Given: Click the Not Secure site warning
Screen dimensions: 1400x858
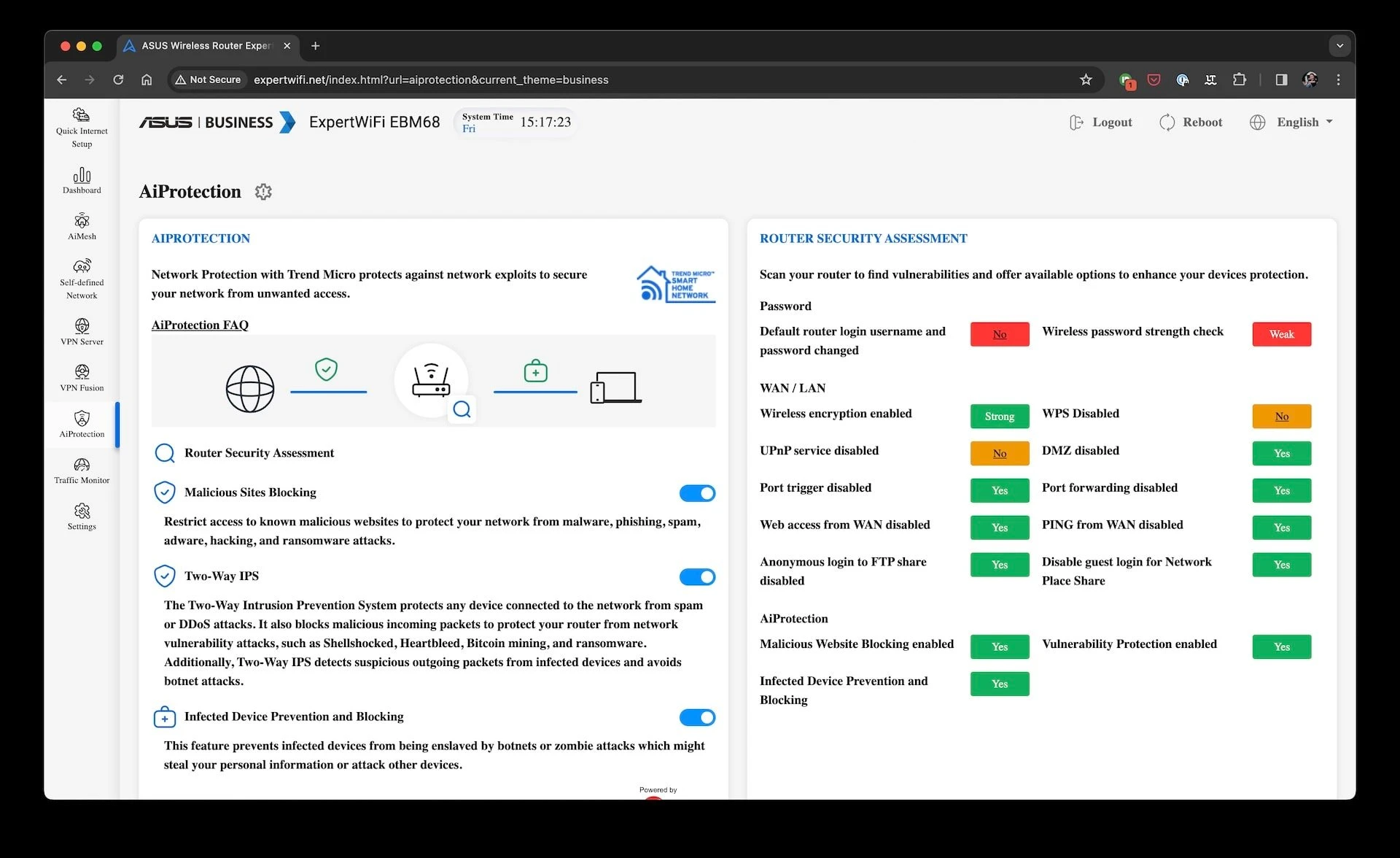Looking at the screenshot, I should coord(208,80).
